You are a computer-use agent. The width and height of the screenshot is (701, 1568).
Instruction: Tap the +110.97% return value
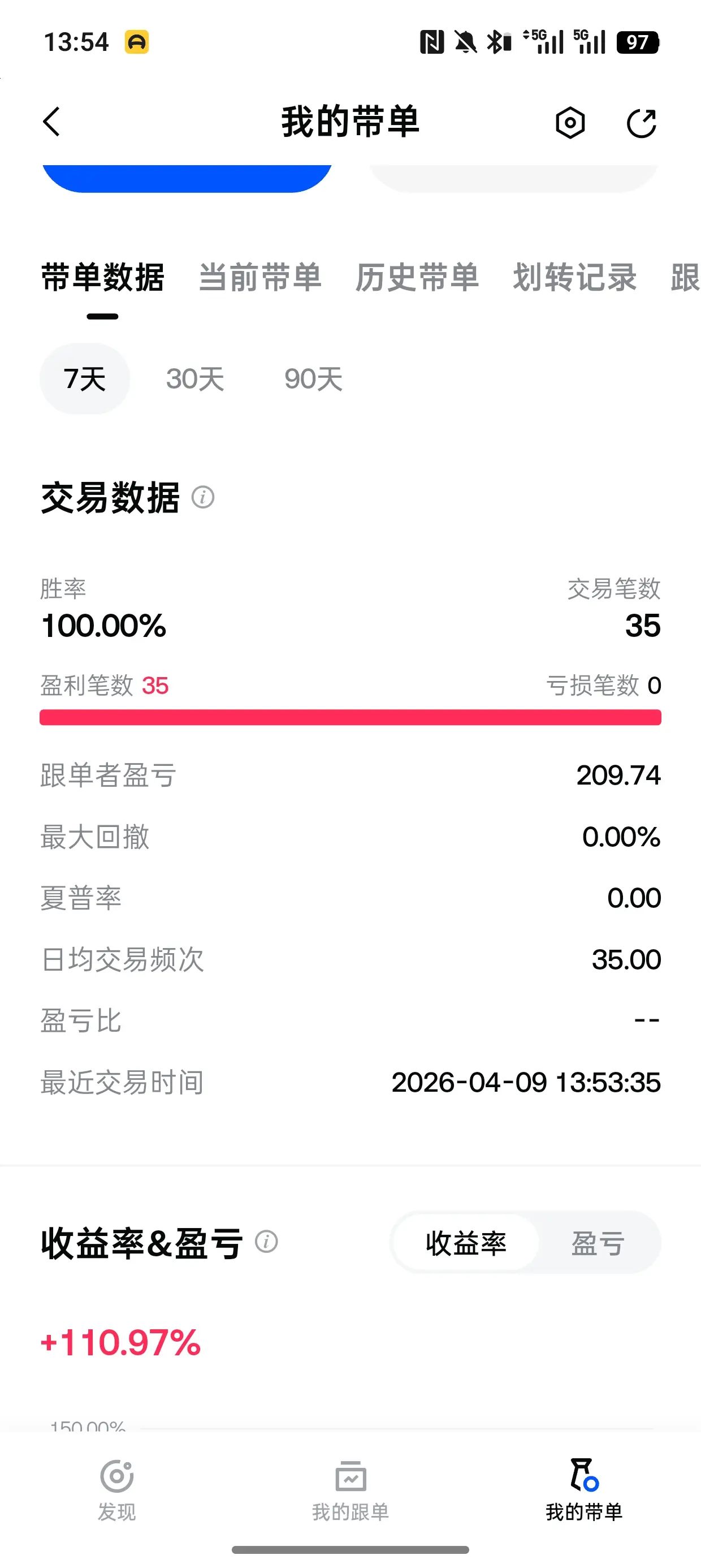click(120, 1343)
